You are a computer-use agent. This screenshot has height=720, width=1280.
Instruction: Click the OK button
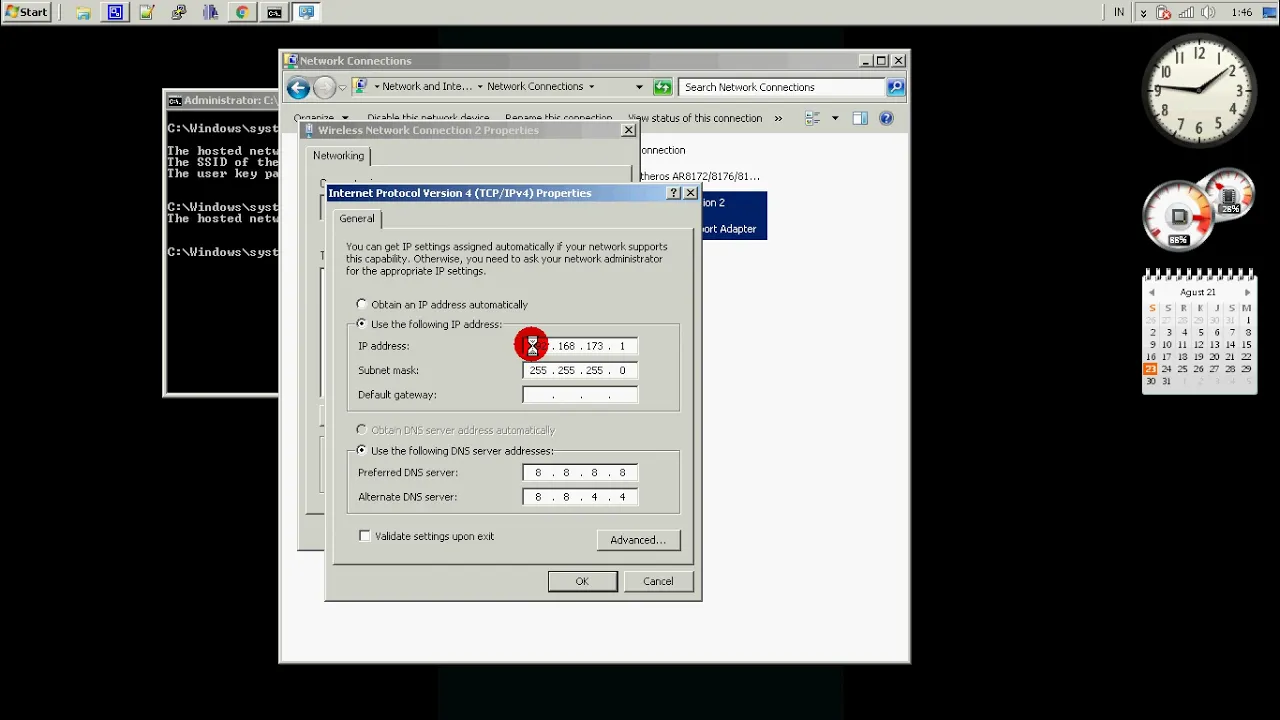point(582,581)
